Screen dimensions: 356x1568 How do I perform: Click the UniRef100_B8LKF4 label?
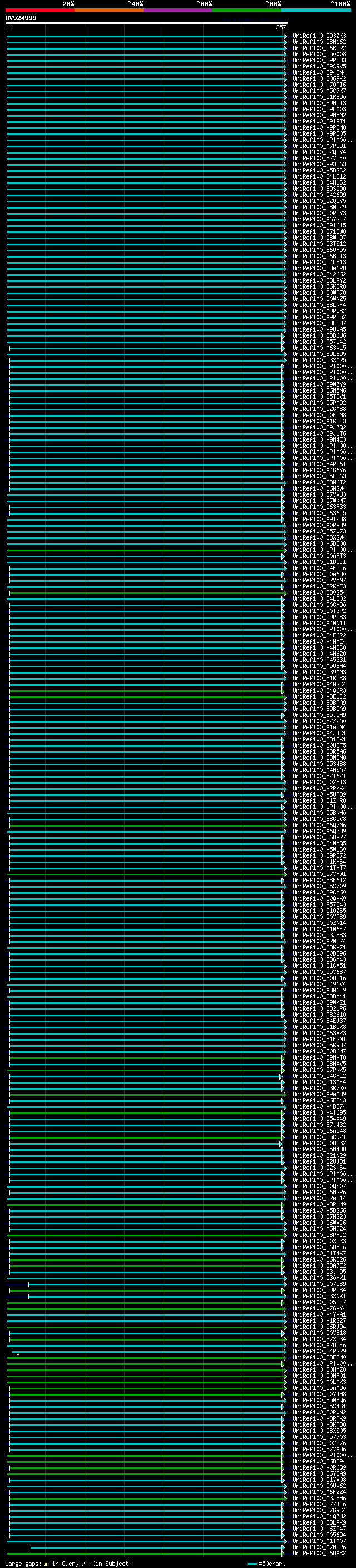click(x=319, y=305)
